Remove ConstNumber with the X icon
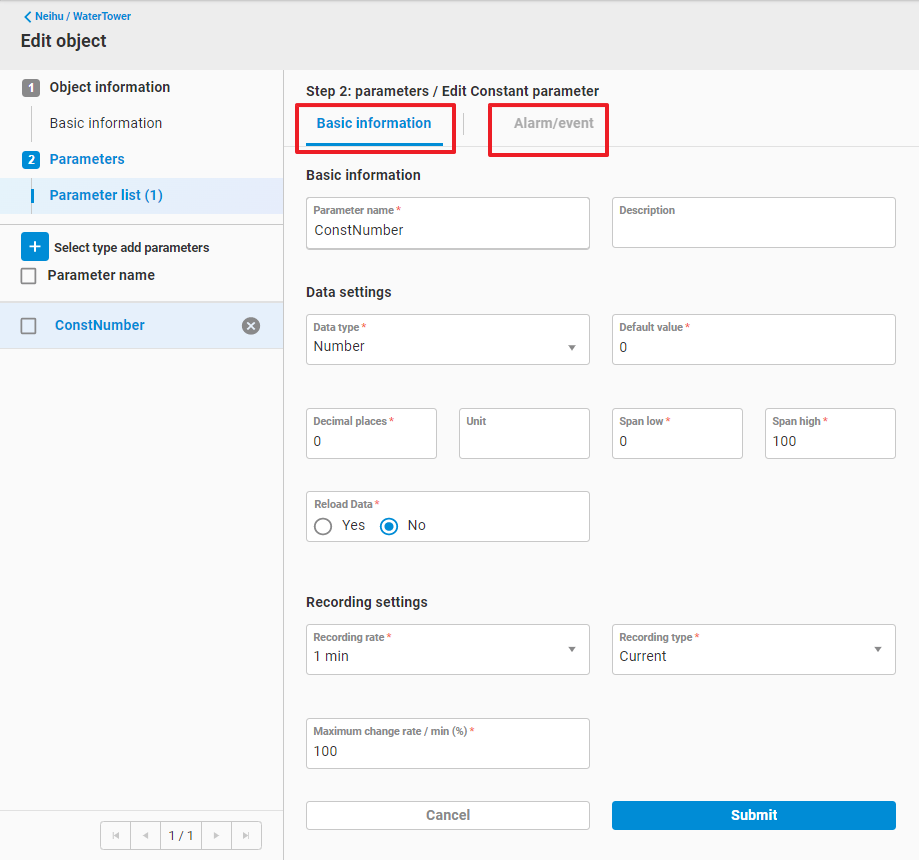 pos(251,326)
